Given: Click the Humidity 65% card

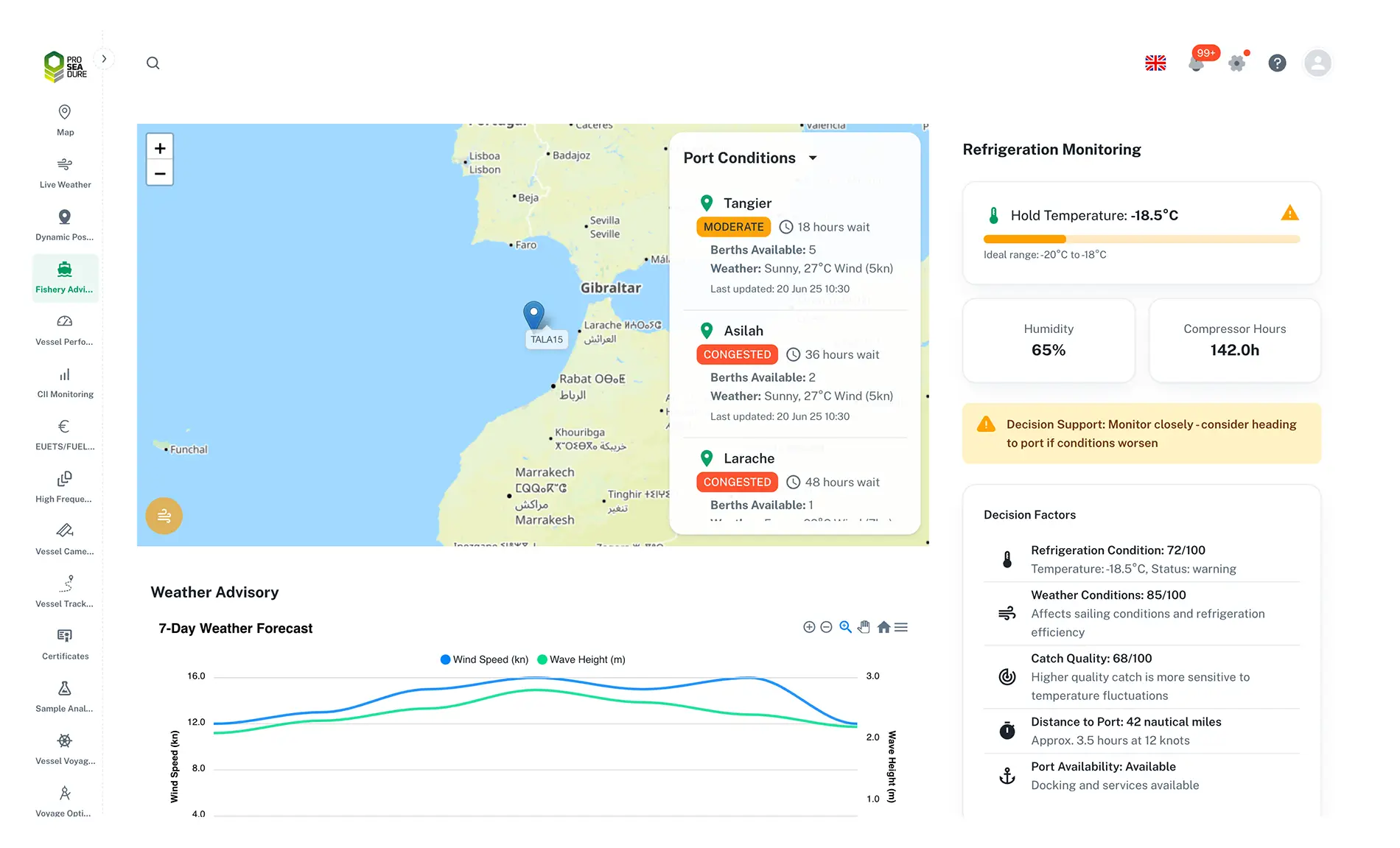Looking at the screenshot, I should pos(1049,340).
